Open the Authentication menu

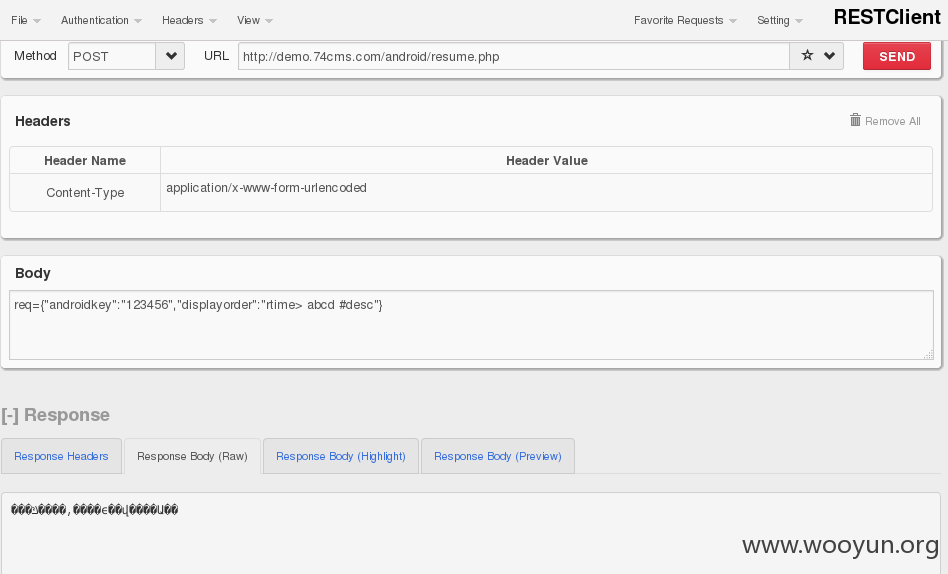[101, 20]
